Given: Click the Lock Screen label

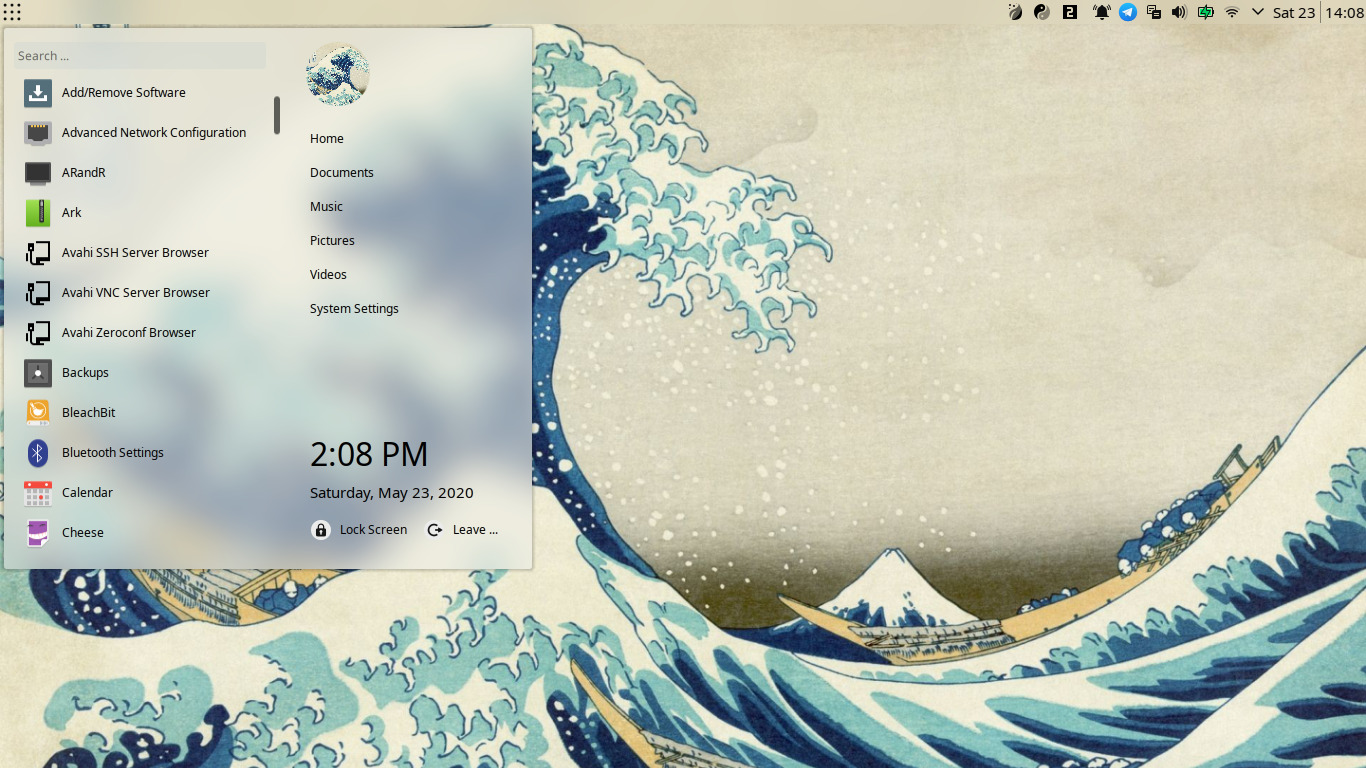Looking at the screenshot, I should point(373,530).
